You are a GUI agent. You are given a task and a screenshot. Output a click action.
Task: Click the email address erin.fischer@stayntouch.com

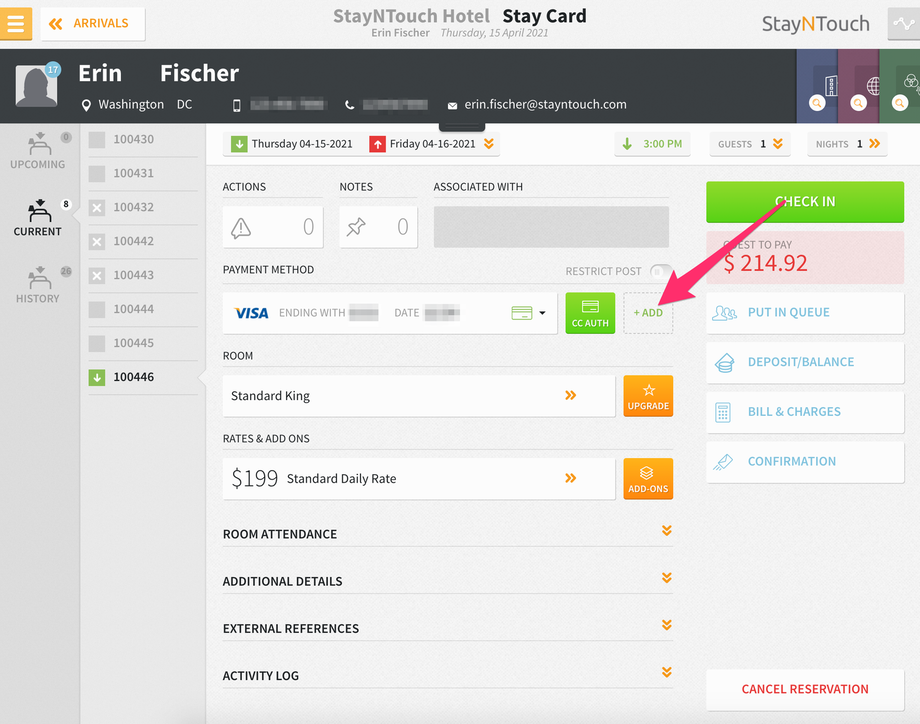point(545,104)
